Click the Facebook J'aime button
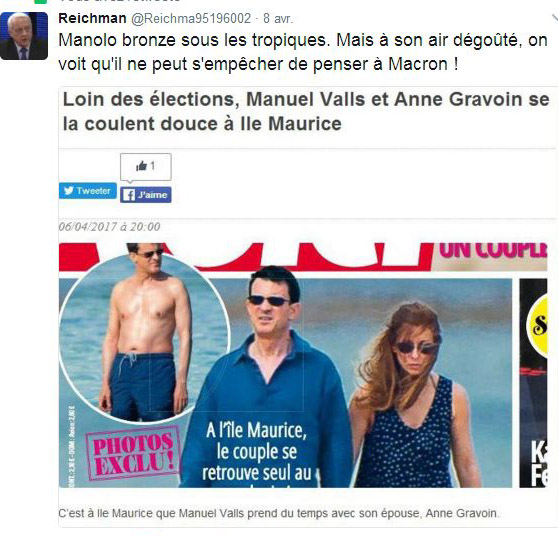The height and width of the screenshot is (536, 558). tap(146, 195)
